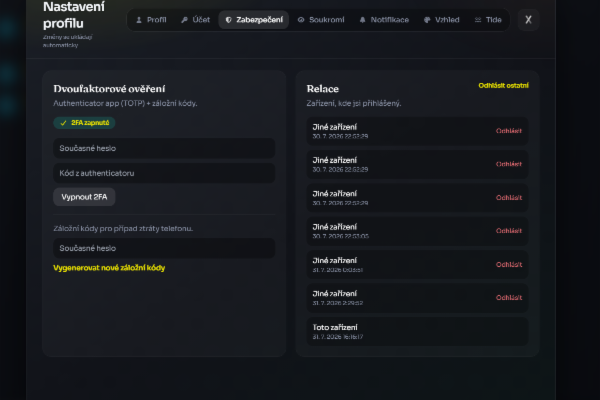Click the bell icon on Notifikace tab

click(x=362, y=20)
